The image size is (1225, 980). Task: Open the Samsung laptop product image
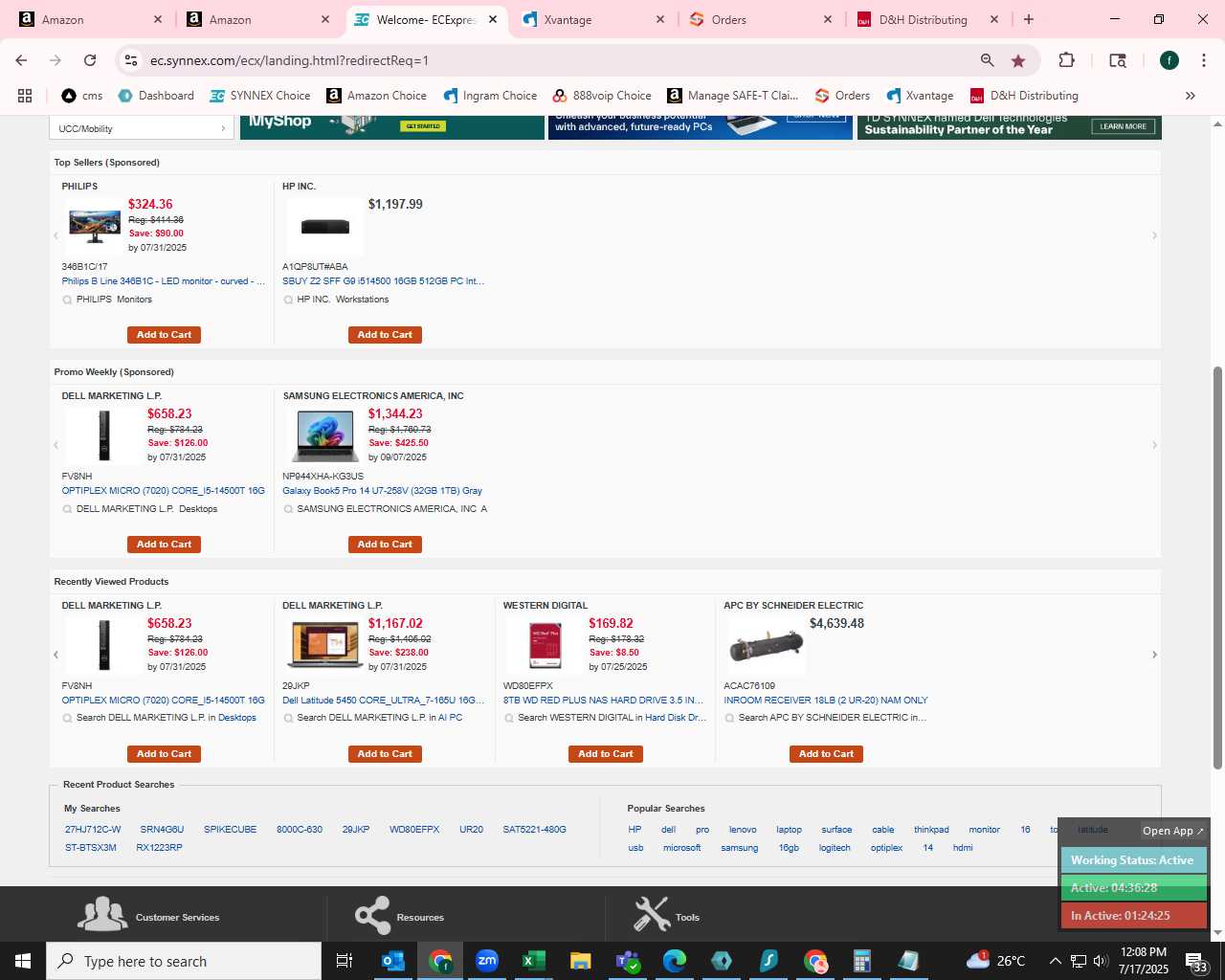(325, 436)
